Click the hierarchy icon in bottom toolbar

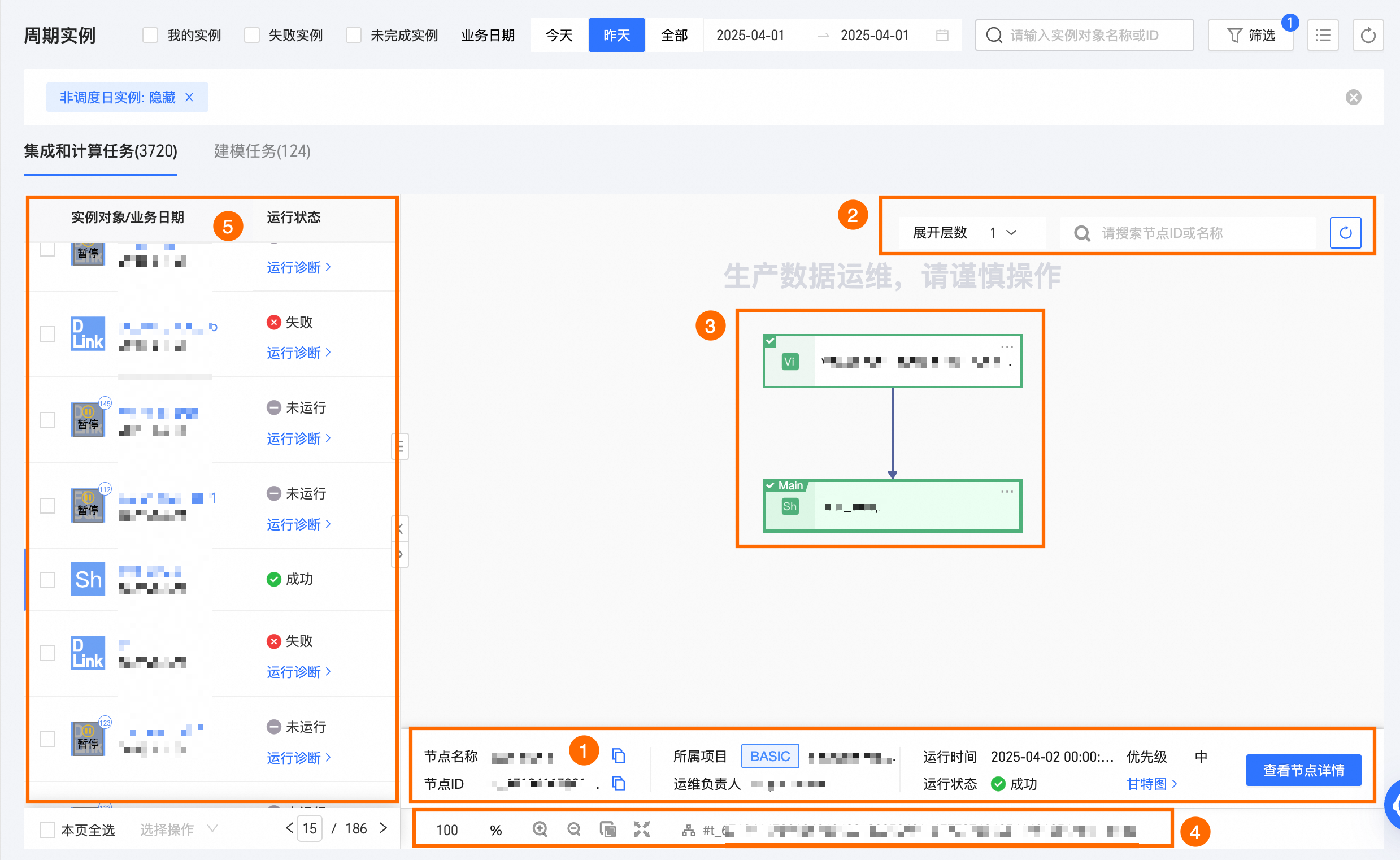(x=688, y=831)
